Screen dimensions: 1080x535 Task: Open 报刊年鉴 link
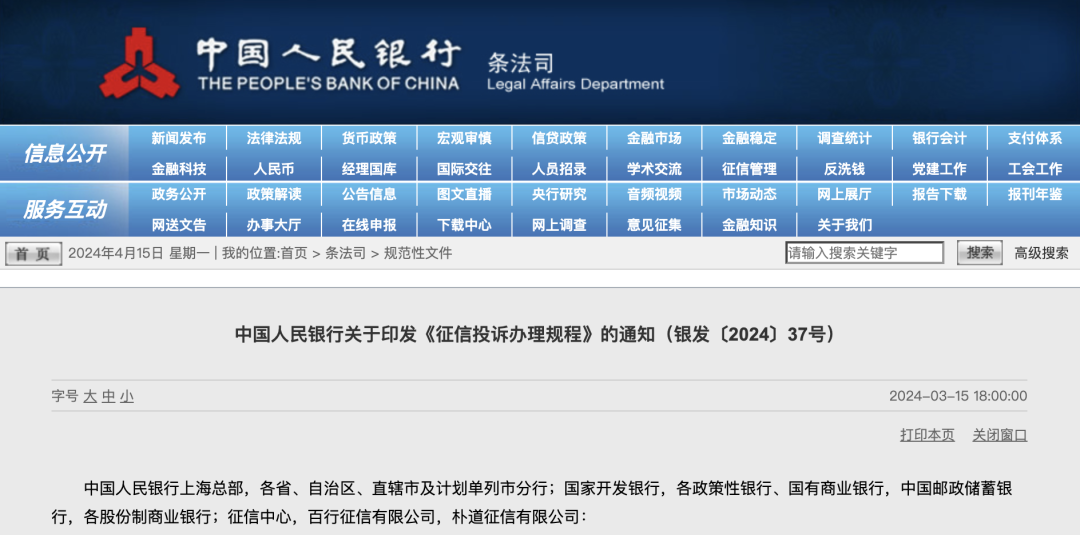(x=1035, y=194)
